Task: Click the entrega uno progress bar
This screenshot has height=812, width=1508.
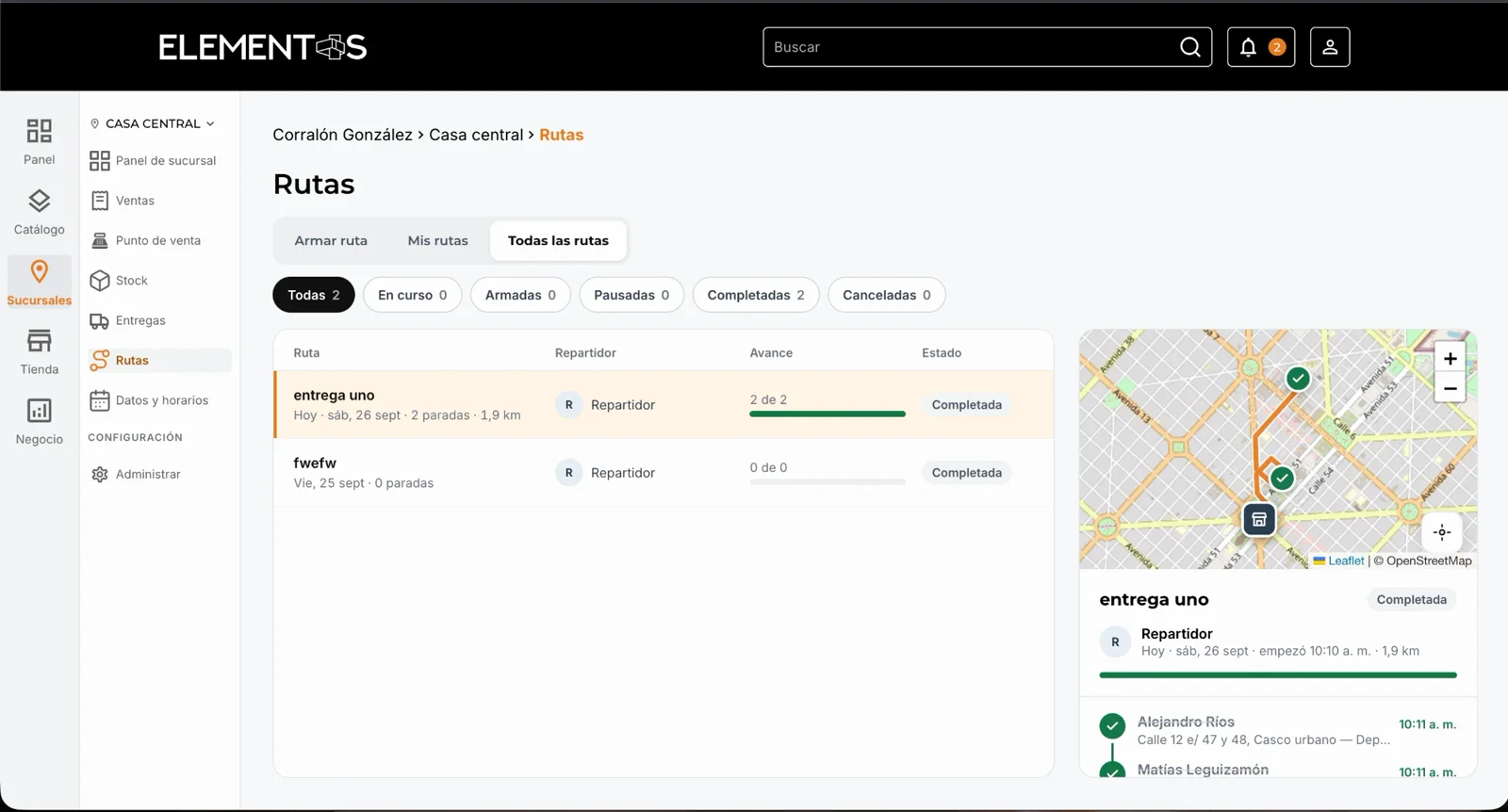Action: 828,414
